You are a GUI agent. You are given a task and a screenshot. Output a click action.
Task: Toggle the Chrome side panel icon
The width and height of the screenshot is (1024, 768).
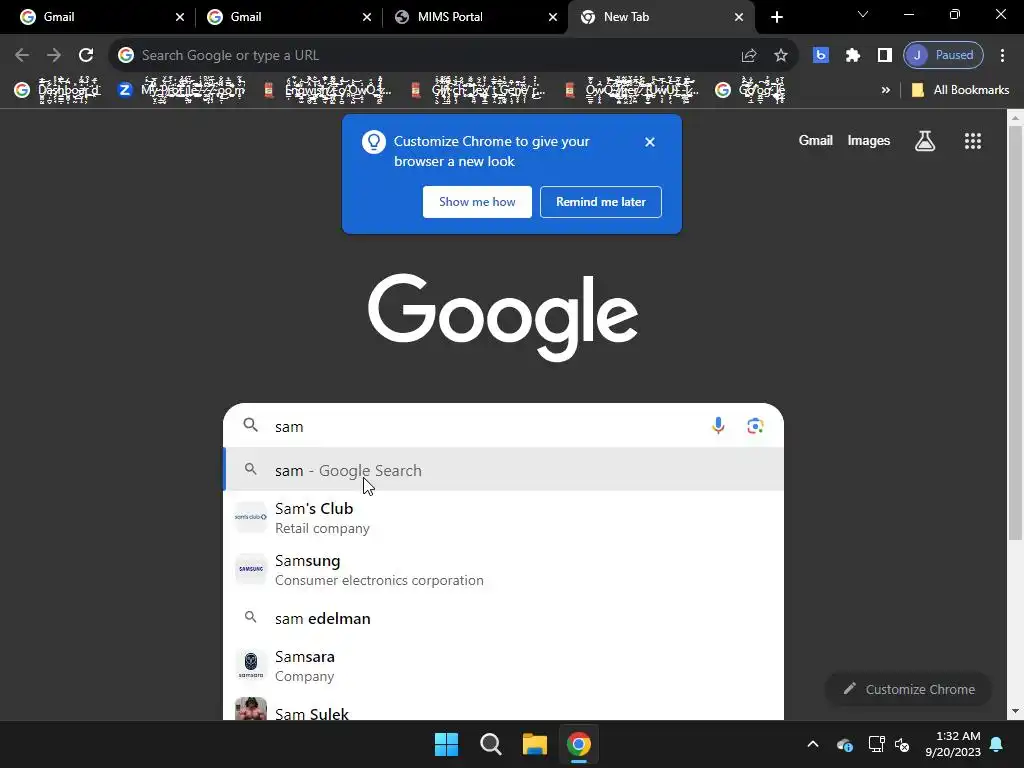coord(884,56)
